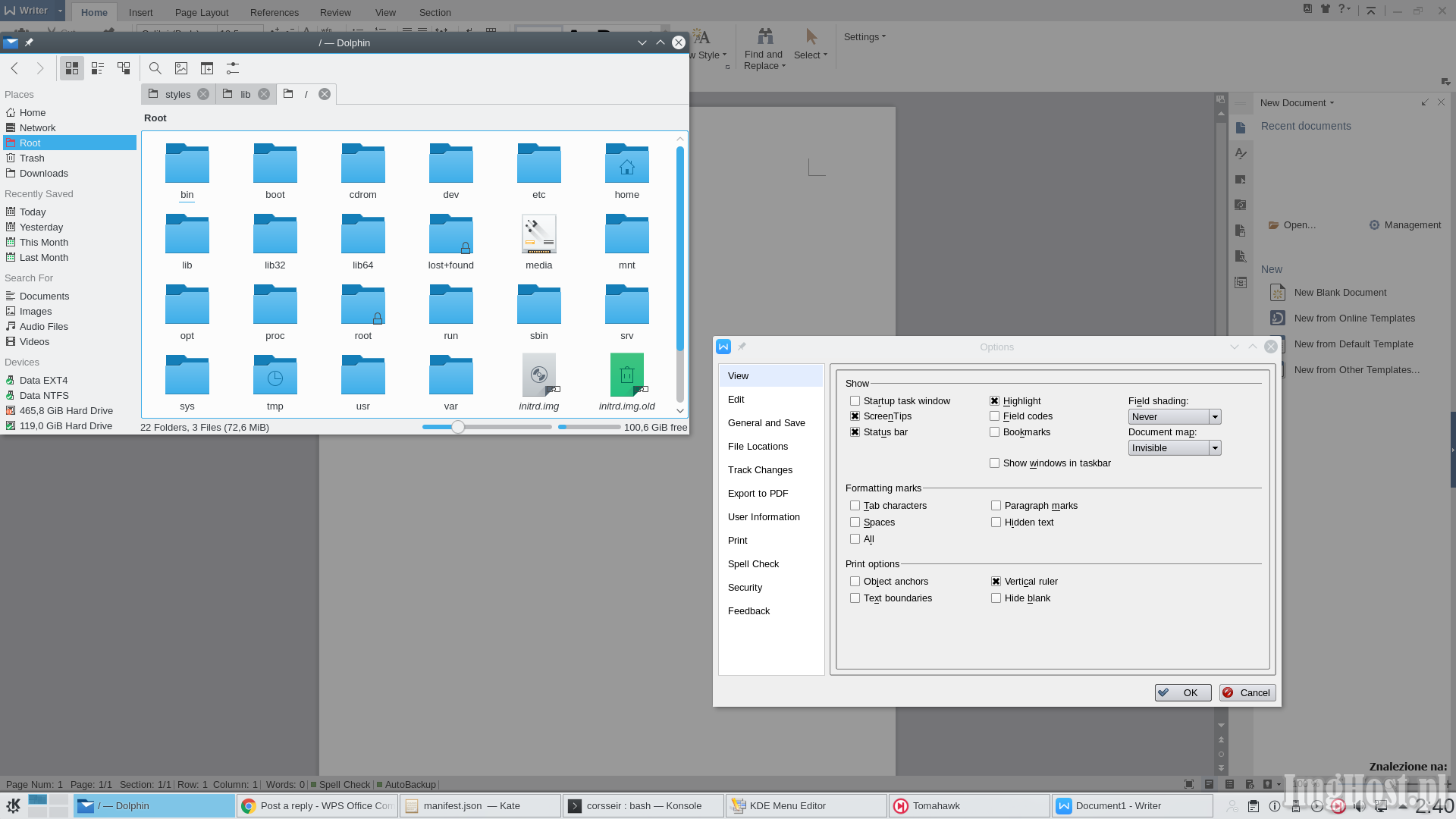Switch to Konsole from taskbar
Screen dimensions: 1456x819
tap(643, 806)
